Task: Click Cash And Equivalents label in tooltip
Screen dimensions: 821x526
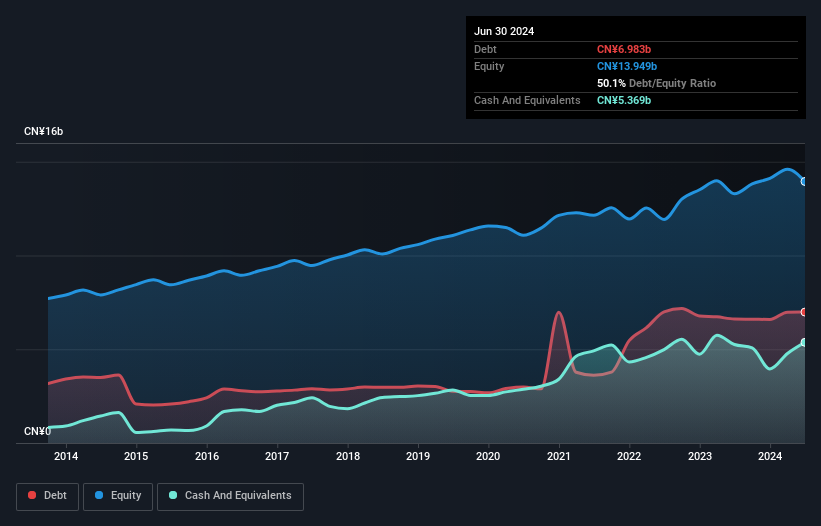Action: point(527,100)
